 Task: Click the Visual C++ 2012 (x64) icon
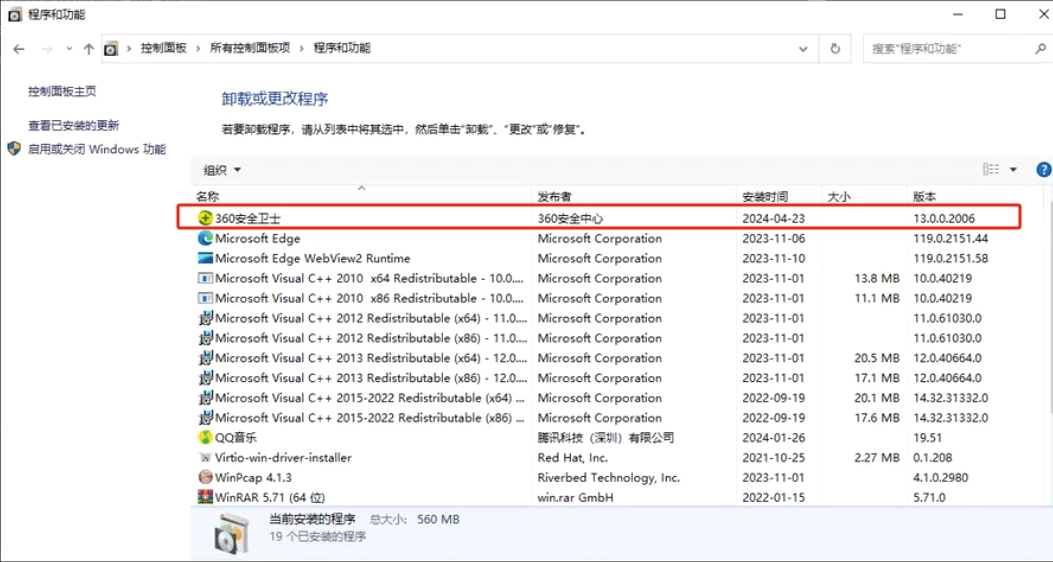205,318
